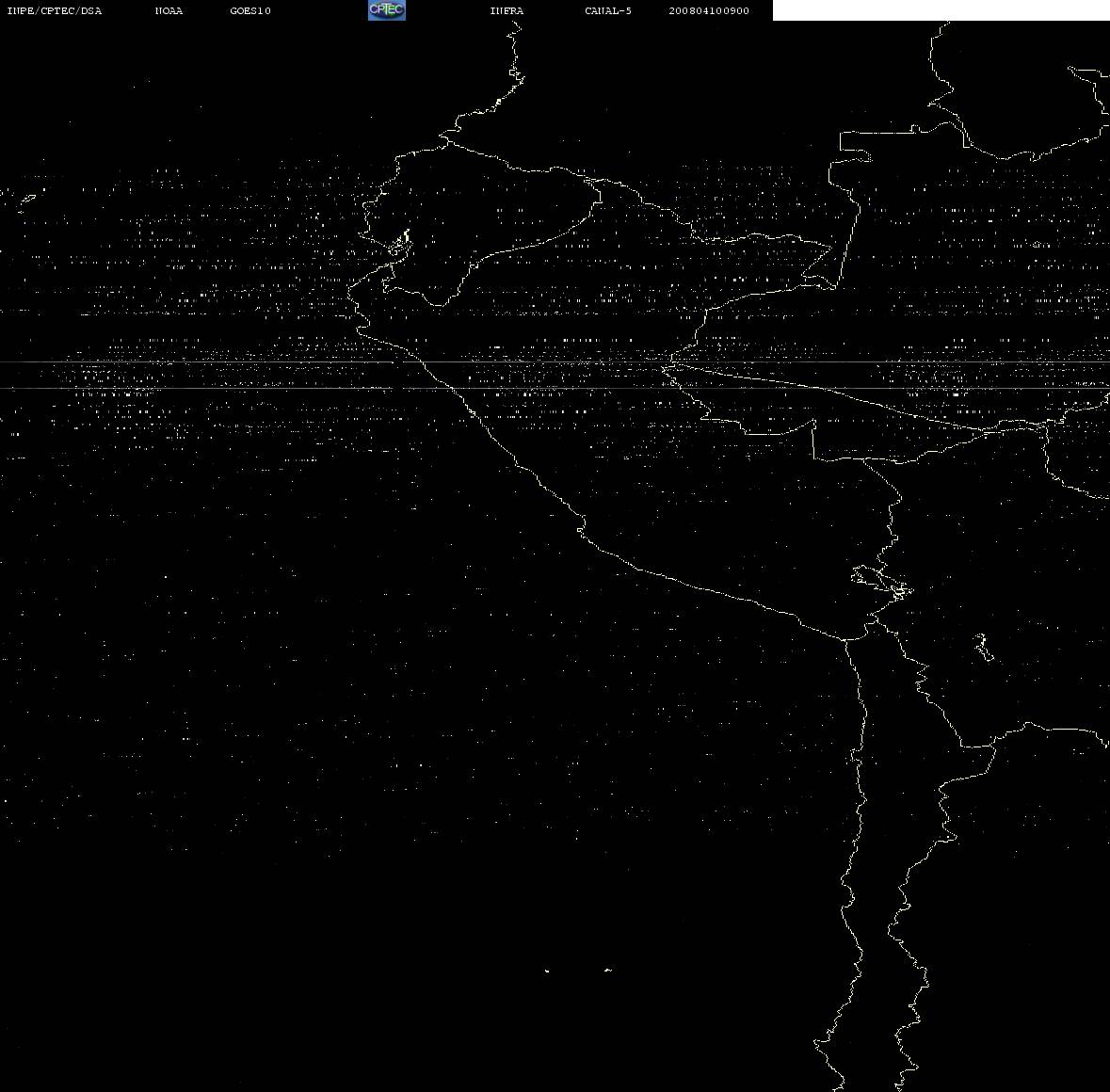Click the CANAL-5 header text
The height and width of the screenshot is (1092, 1110).
(x=608, y=10)
